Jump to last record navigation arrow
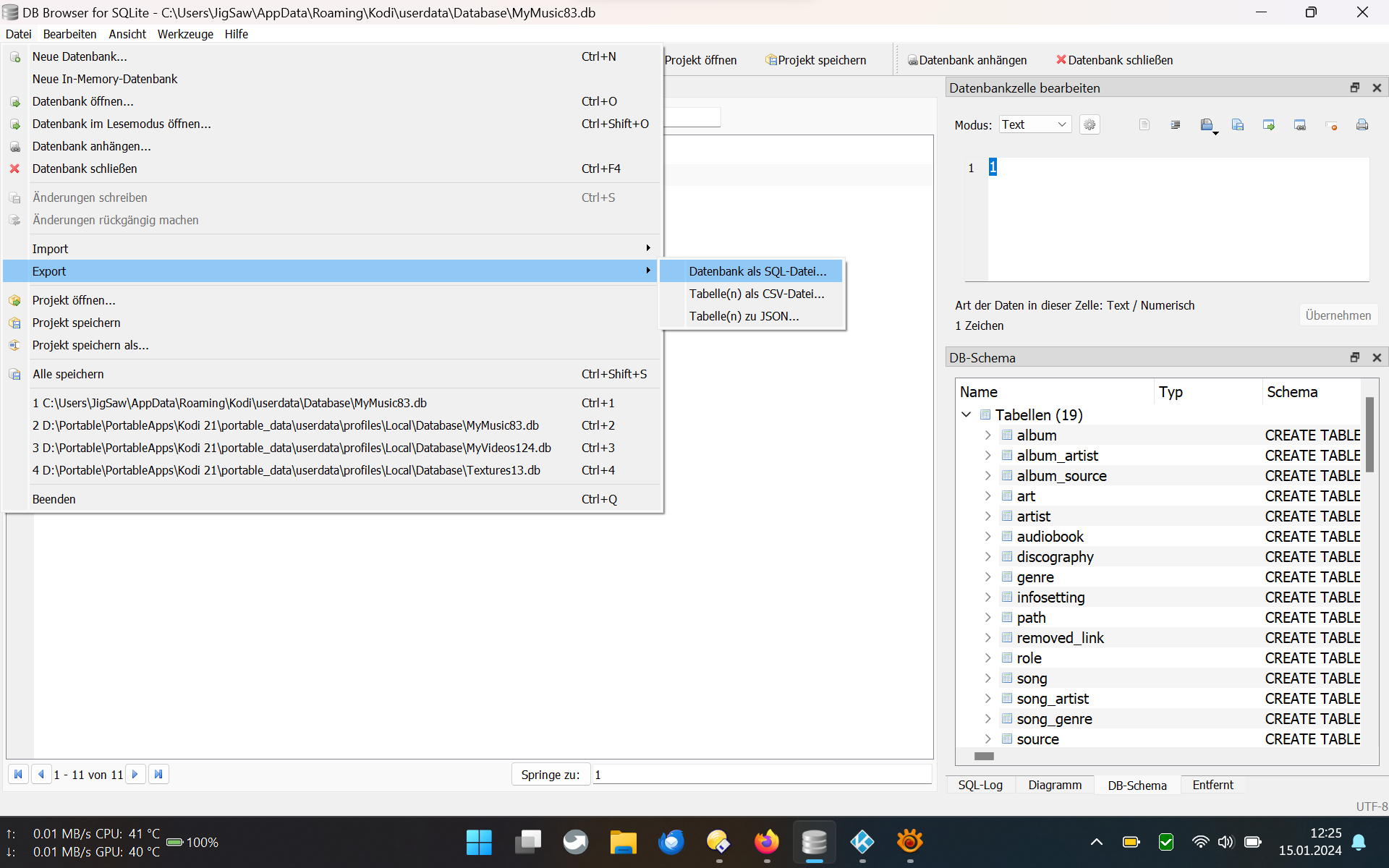Viewport: 1389px width, 868px height. pos(158,774)
